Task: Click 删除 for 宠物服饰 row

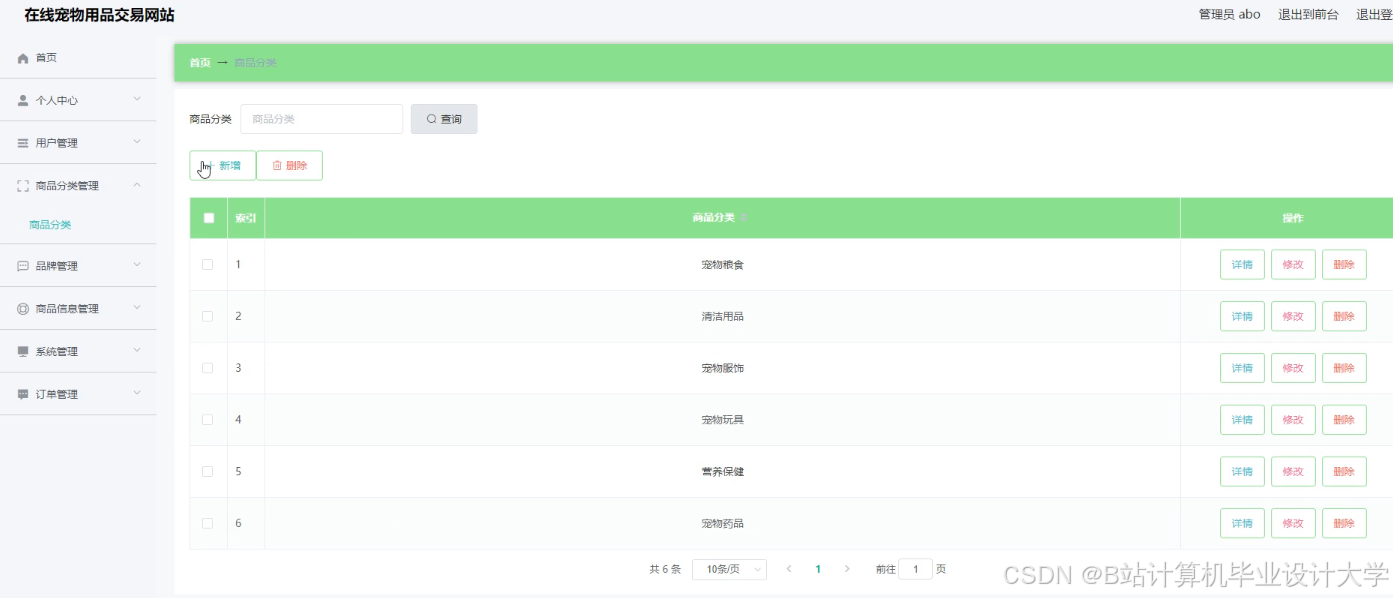Action: 1344,368
